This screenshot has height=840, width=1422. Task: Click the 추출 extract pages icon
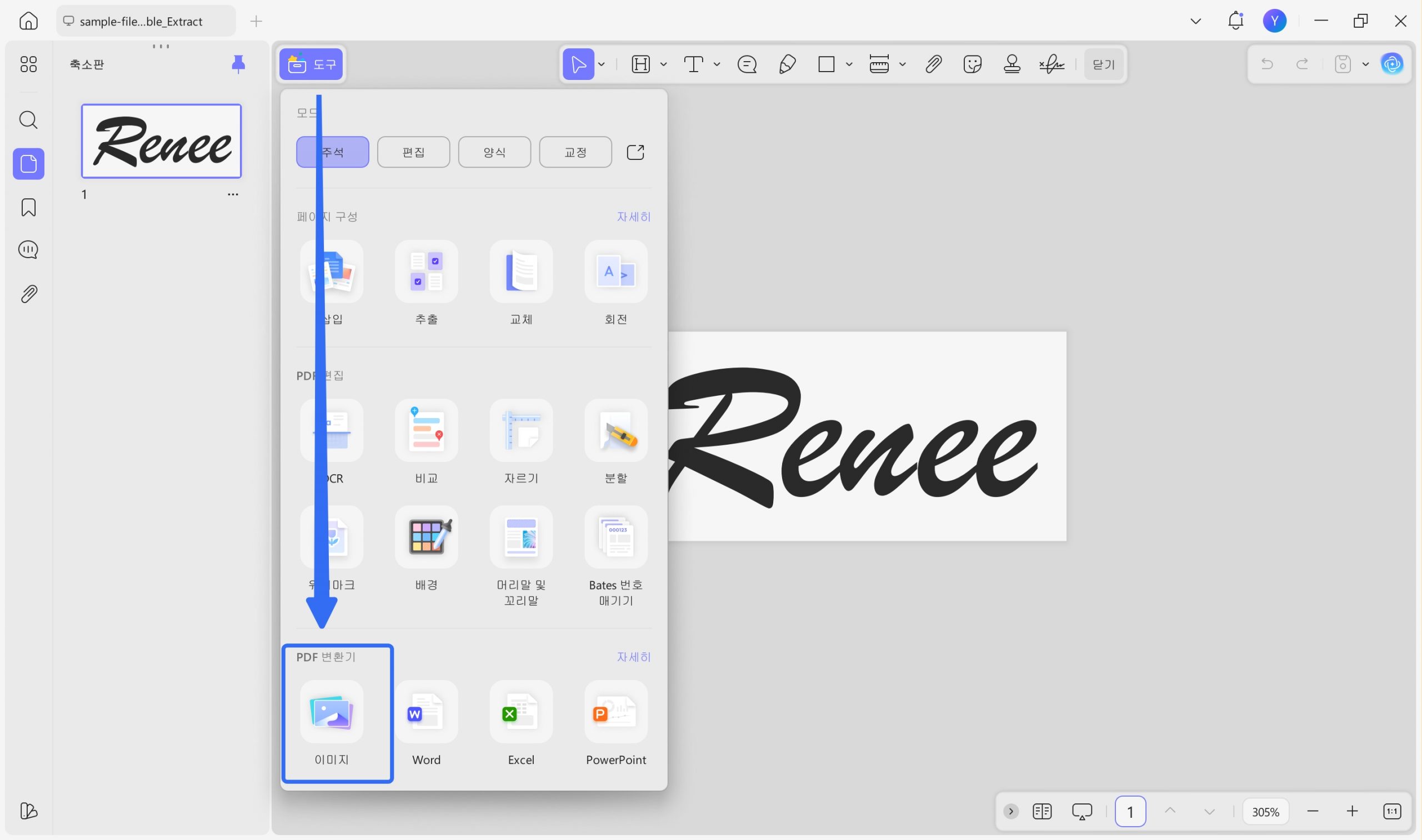click(x=426, y=271)
